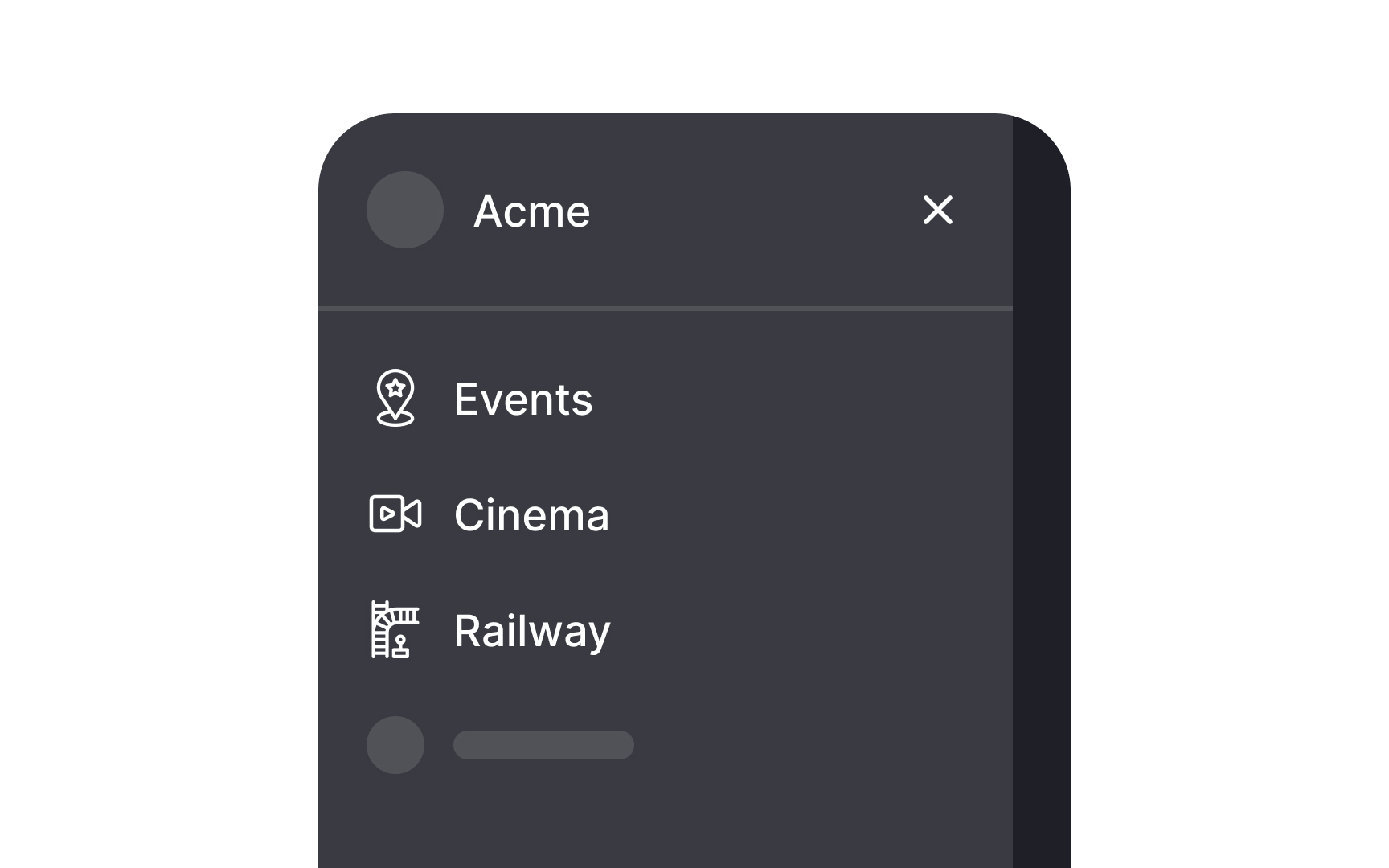Open the Acme profile avatar circle
Viewport: 1389px width, 868px height.
(405, 210)
